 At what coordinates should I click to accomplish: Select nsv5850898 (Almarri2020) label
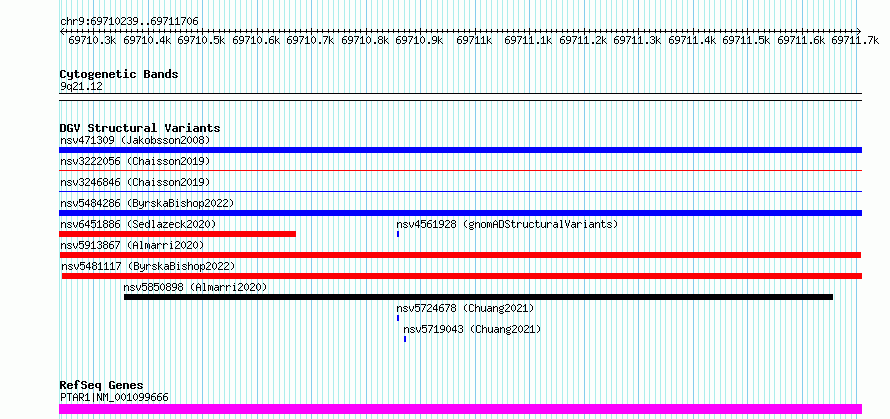tap(195, 287)
